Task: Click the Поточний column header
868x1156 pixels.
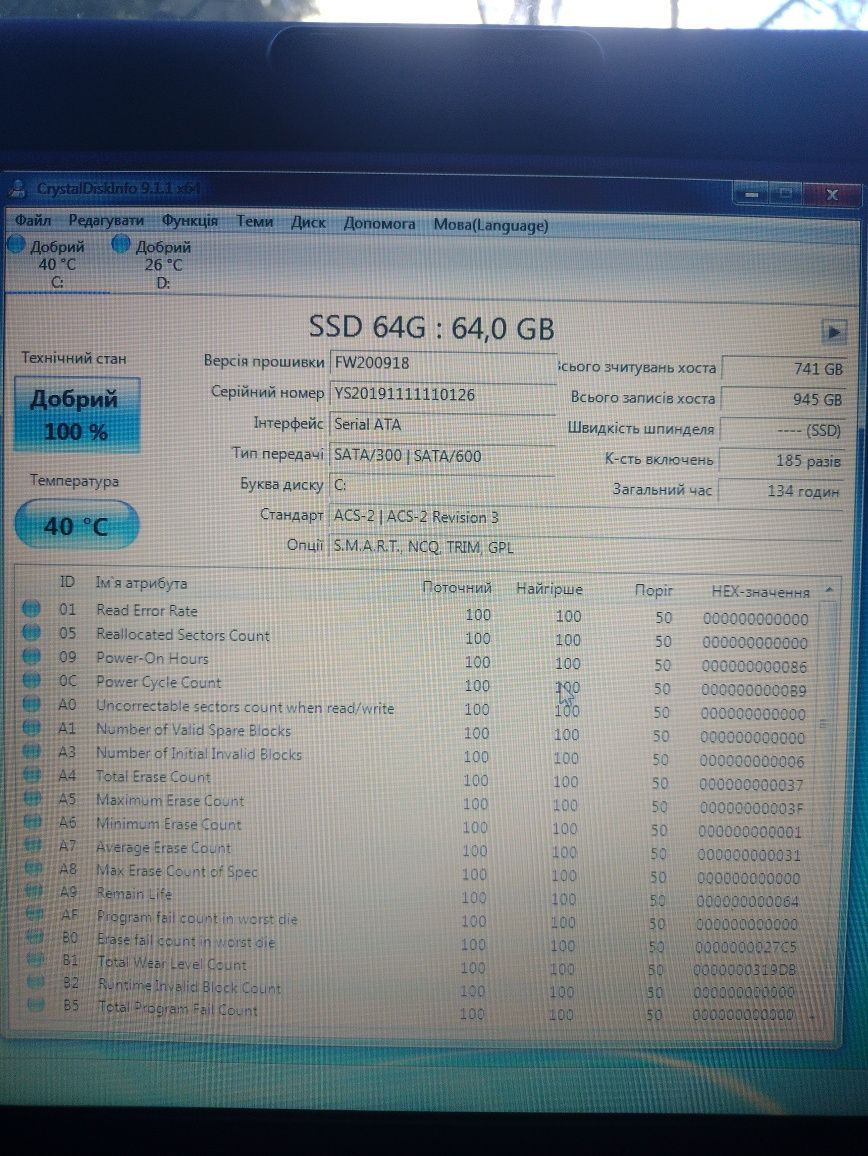Action: click(456, 588)
